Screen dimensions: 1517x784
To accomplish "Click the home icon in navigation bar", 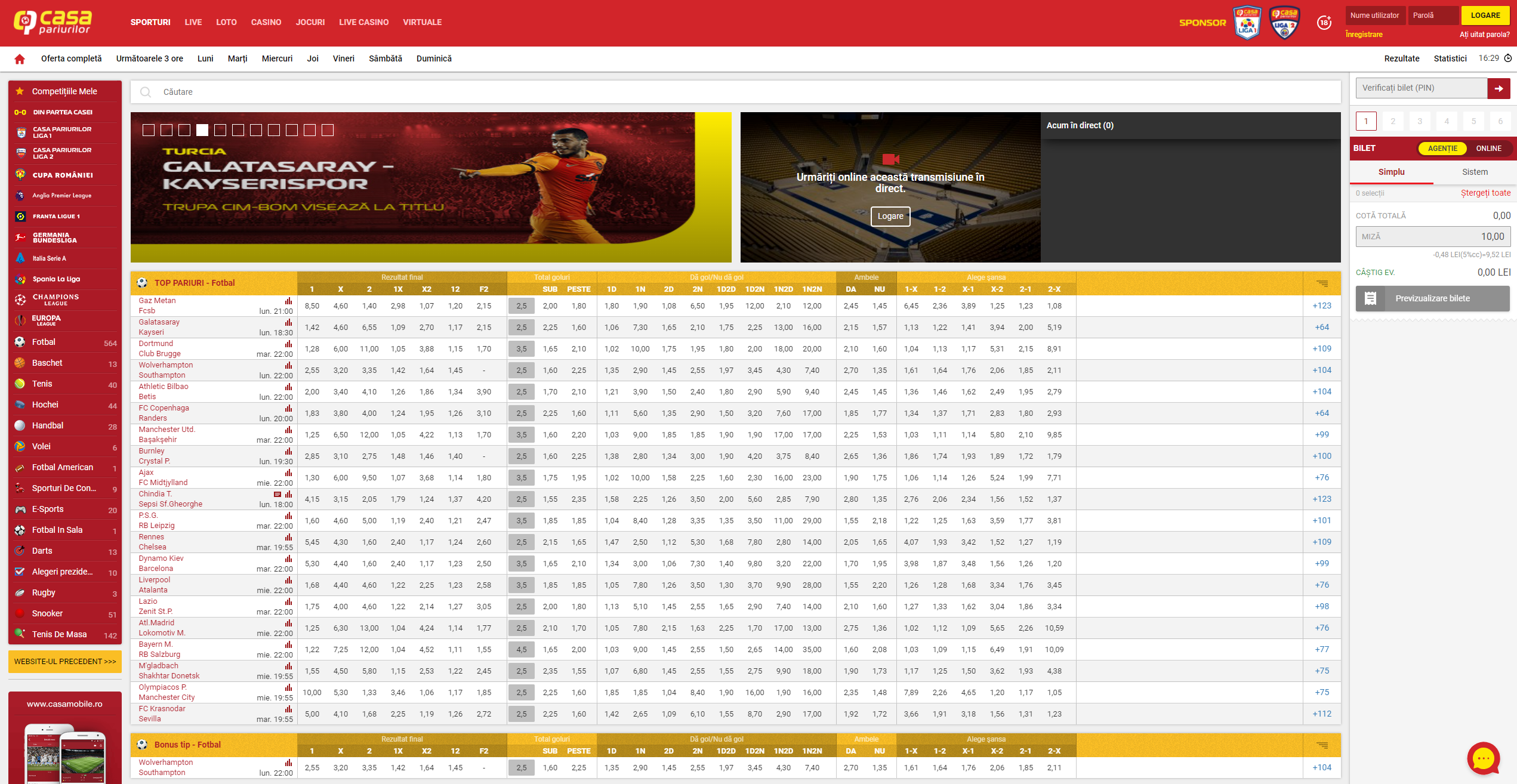I will tap(20, 59).
